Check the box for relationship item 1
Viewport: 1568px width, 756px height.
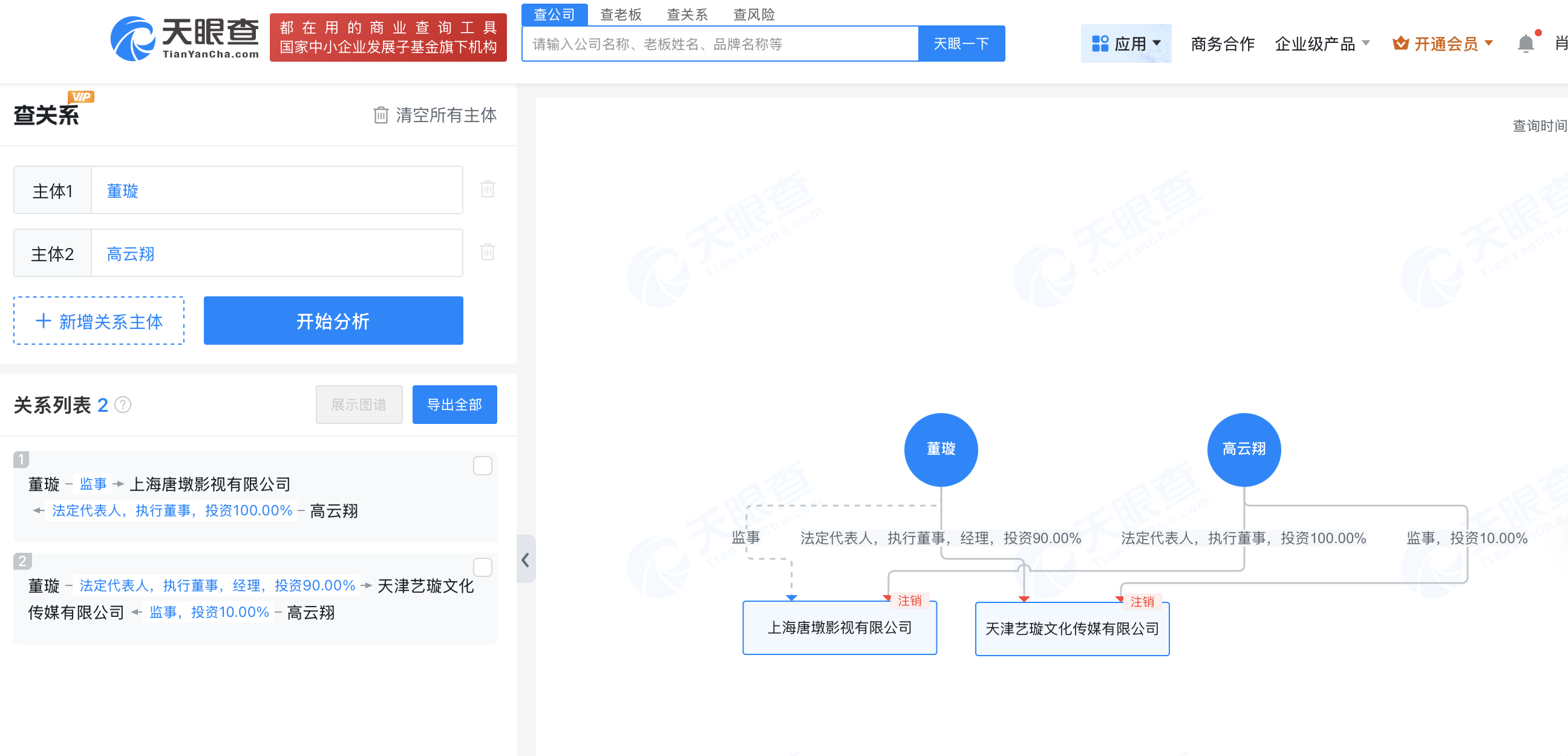click(482, 466)
